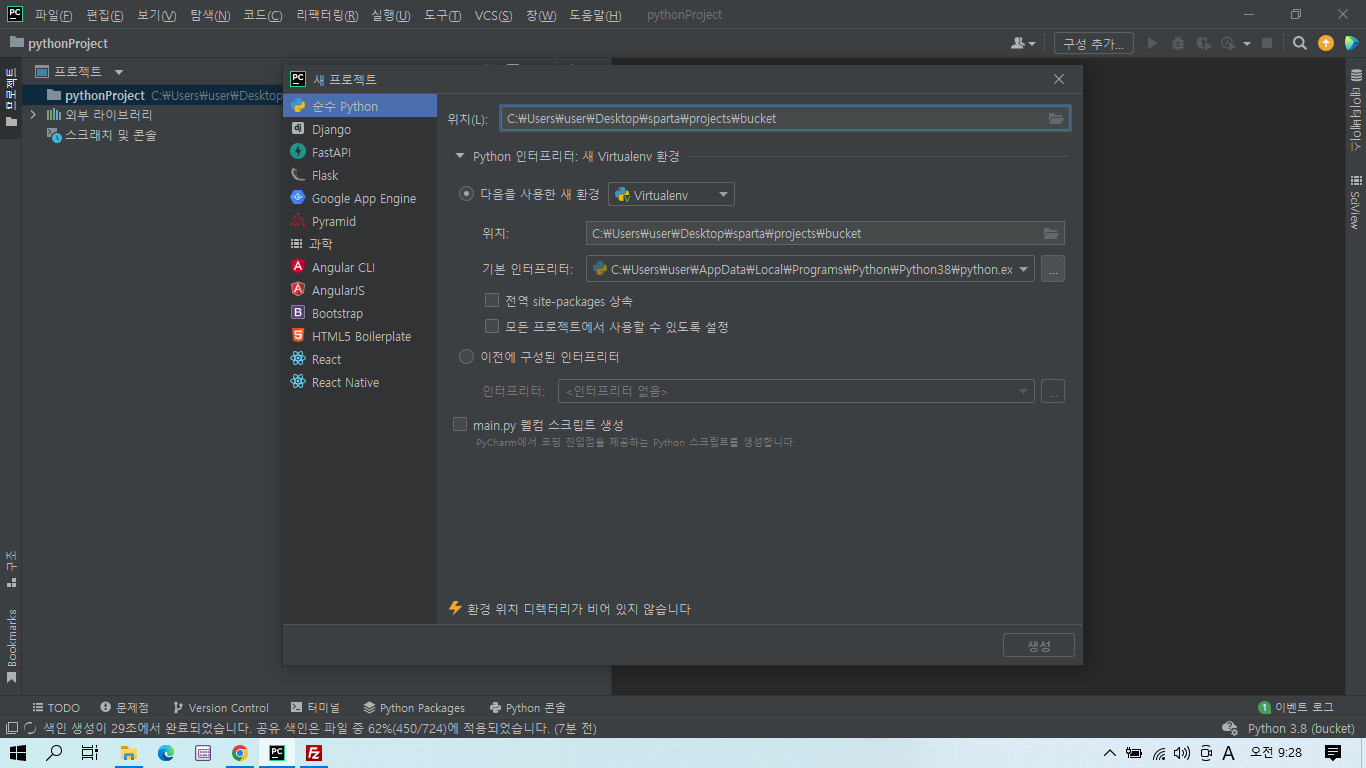
Task: Open the Code With Me user icon
Action: tap(1023, 43)
